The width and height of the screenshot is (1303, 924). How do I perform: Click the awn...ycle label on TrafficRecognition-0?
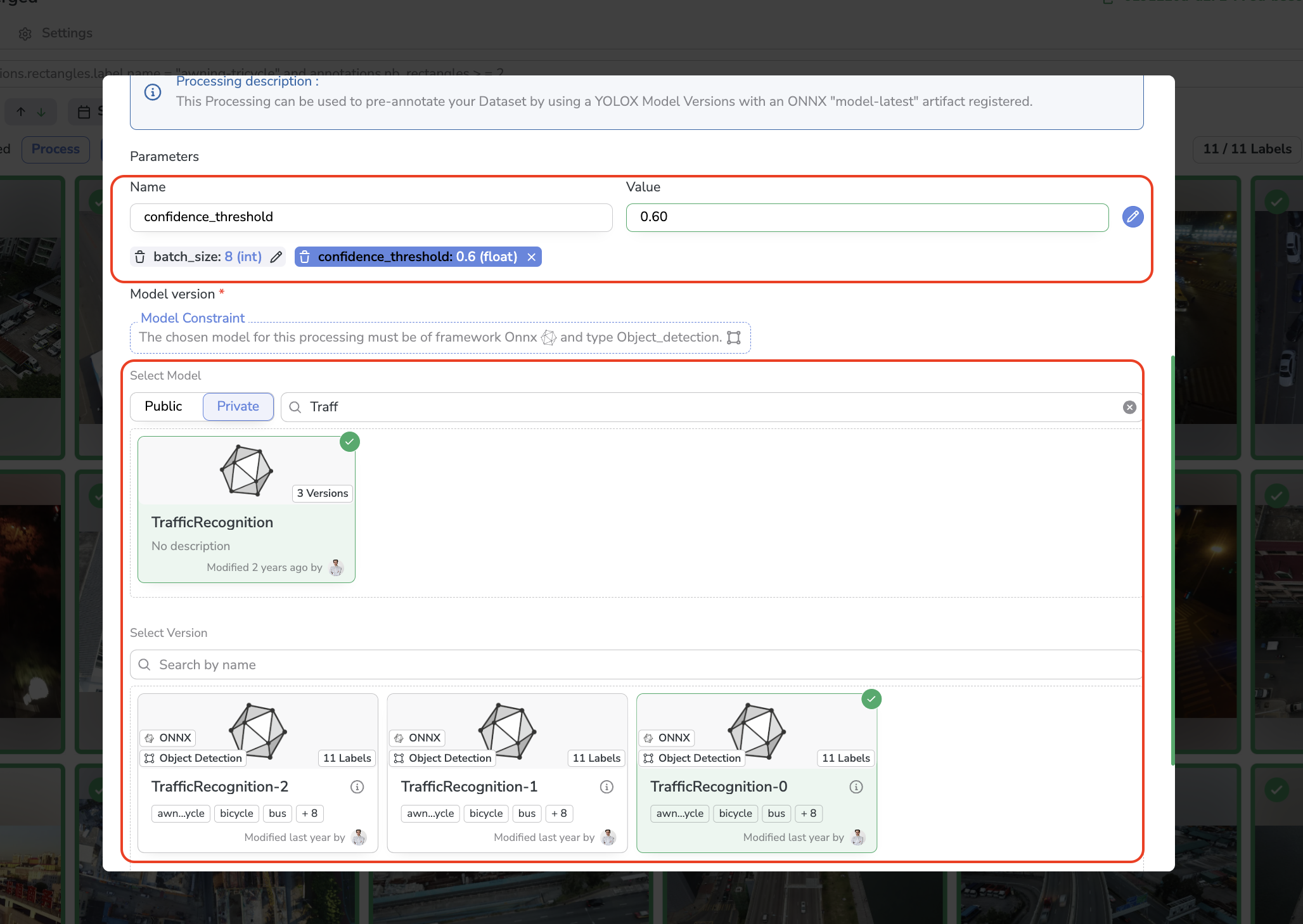[680, 813]
